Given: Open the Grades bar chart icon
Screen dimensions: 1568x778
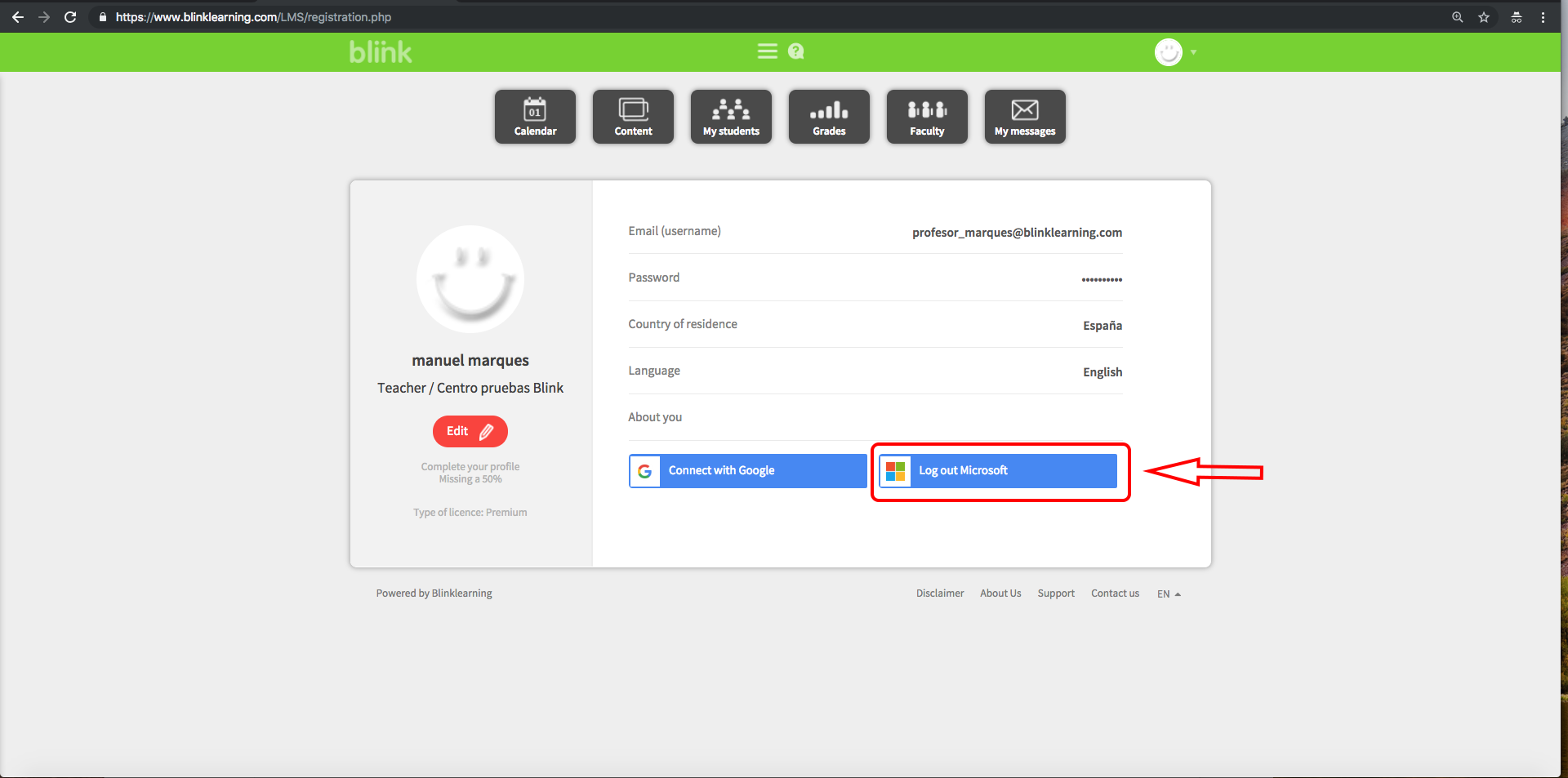Looking at the screenshot, I should tap(829, 117).
